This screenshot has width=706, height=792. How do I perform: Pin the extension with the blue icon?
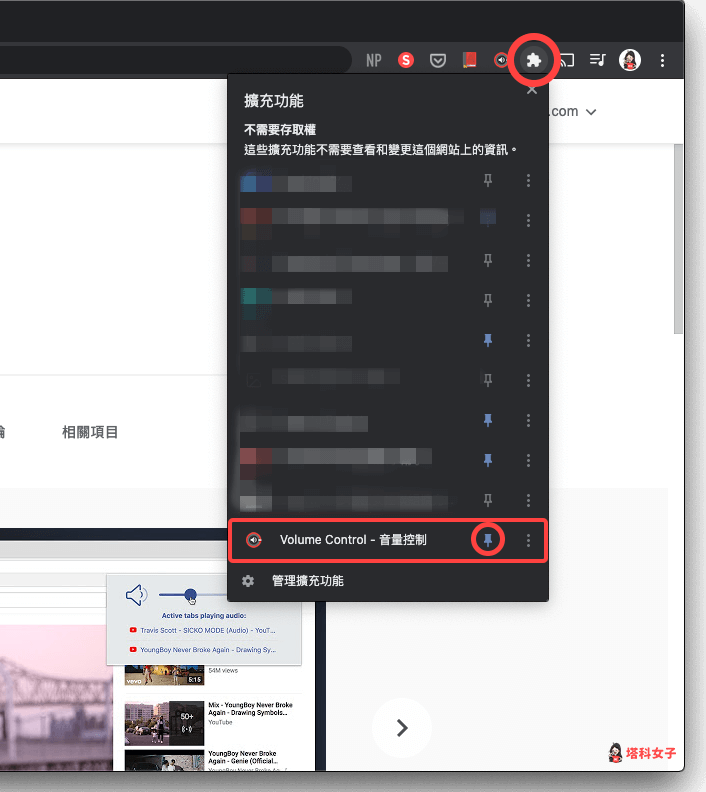(488, 180)
